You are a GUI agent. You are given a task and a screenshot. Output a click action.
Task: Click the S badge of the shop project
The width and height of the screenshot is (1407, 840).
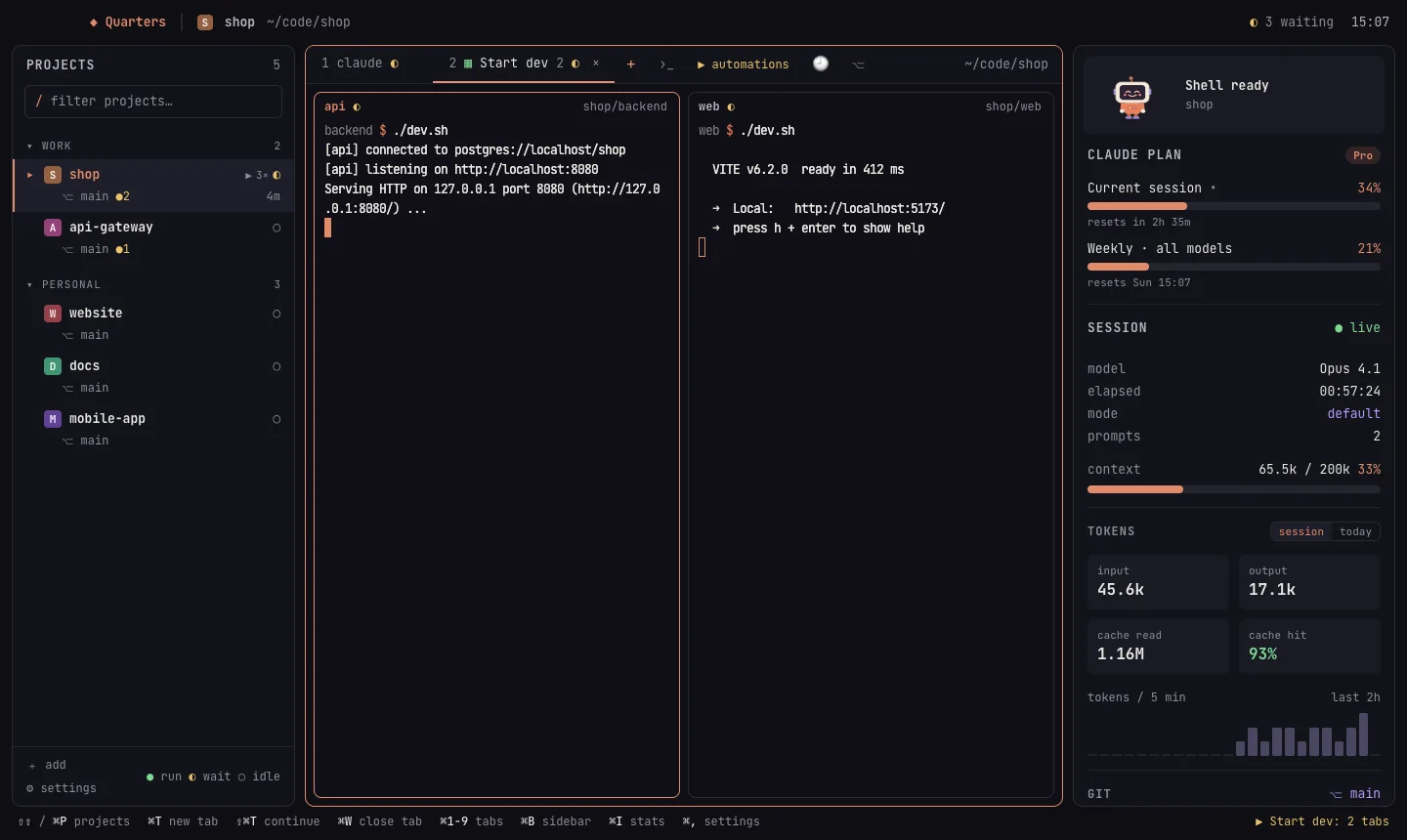click(53, 175)
